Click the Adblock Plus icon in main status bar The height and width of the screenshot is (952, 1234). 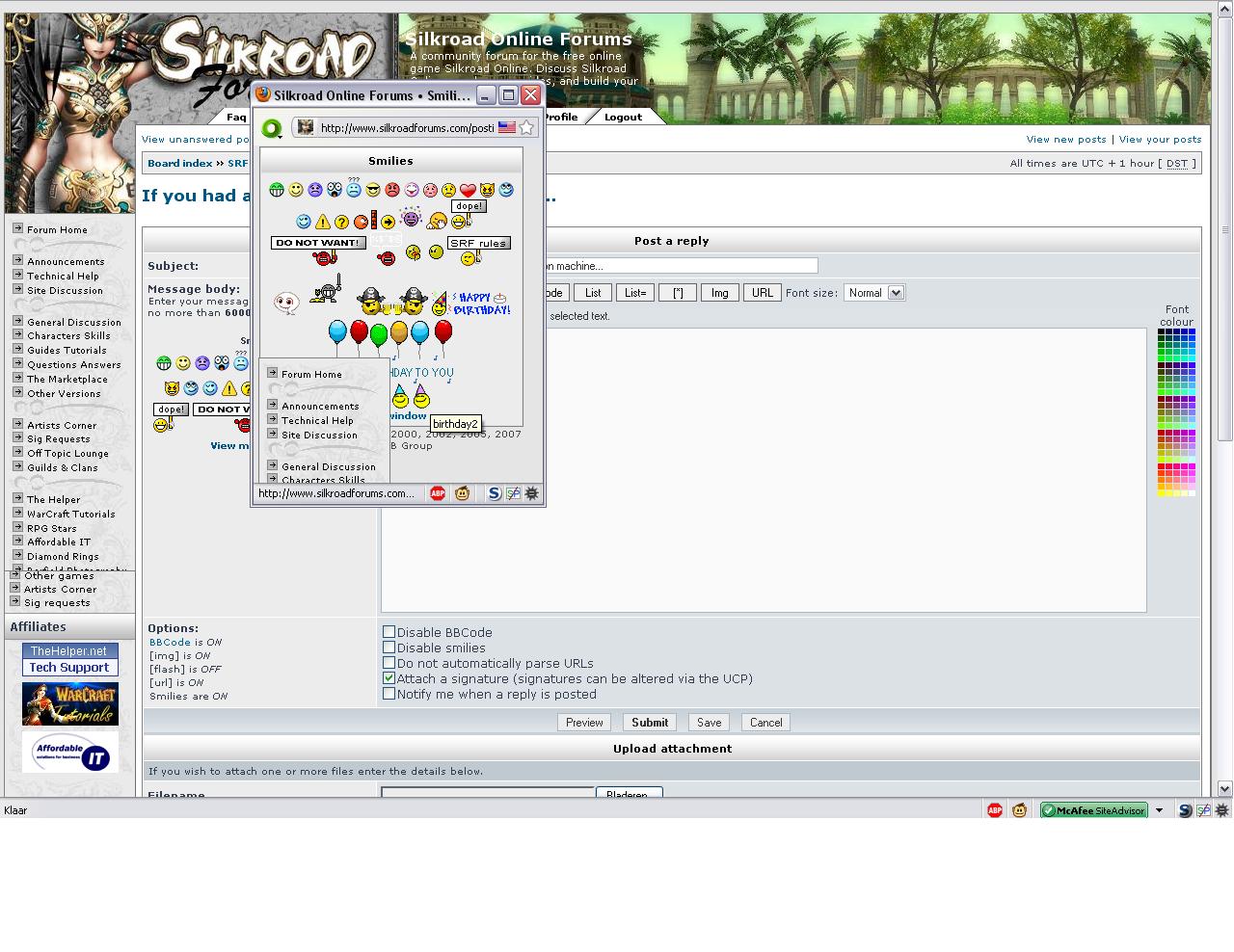tap(995, 810)
